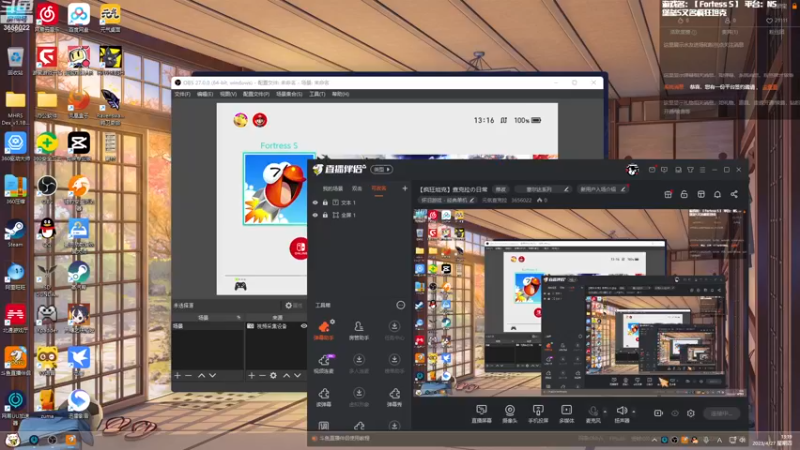Screen dimensions: 800x450
Task: Add a source in OBS sources panel
Action: (x=251, y=376)
